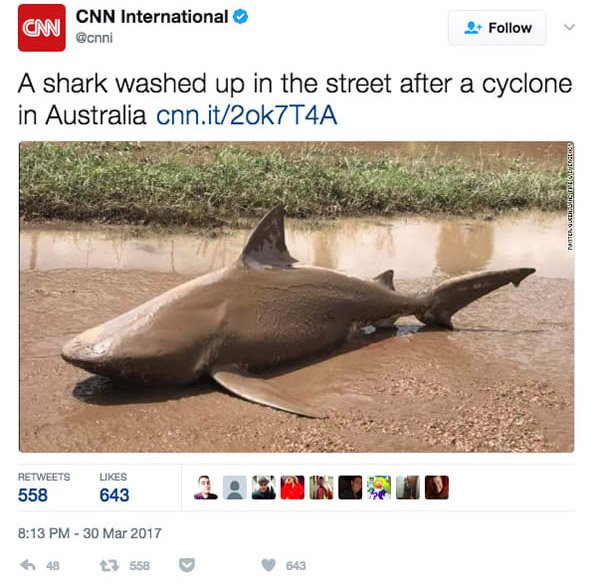Open the cnn.it/2ok7T4A link
Screen dimensions: 600x586
[x=247, y=115]
